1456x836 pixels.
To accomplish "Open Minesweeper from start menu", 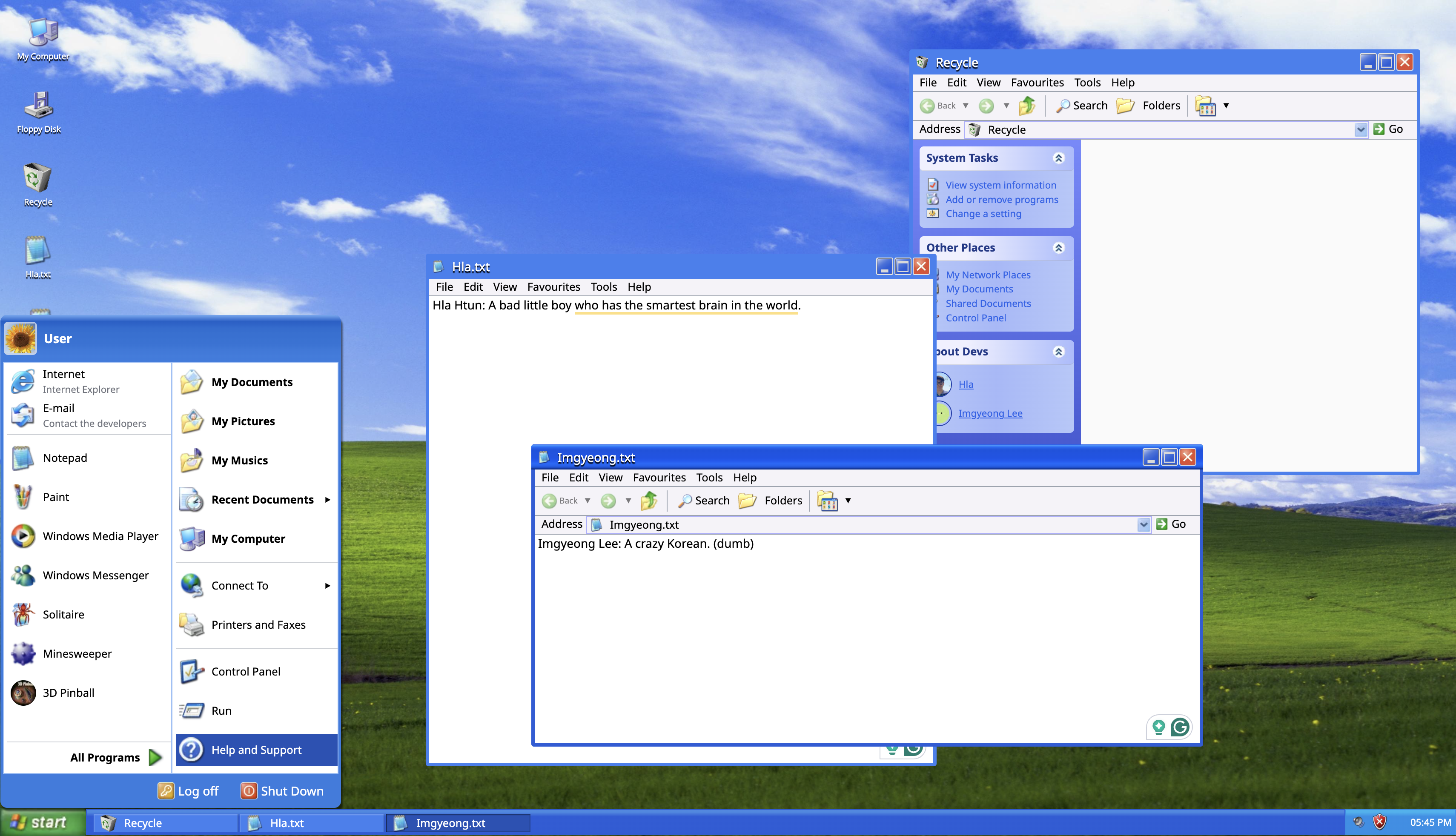I will (x=76, y=653).
